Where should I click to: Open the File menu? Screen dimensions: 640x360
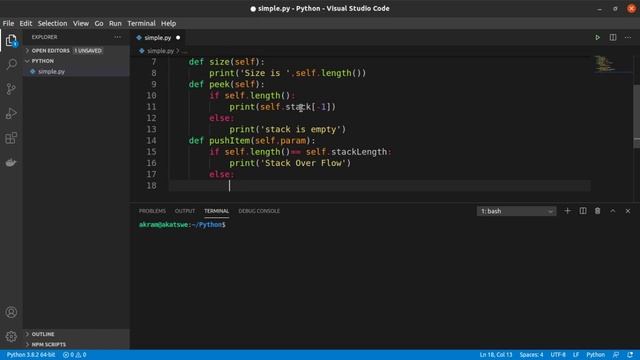pos(8,23)
